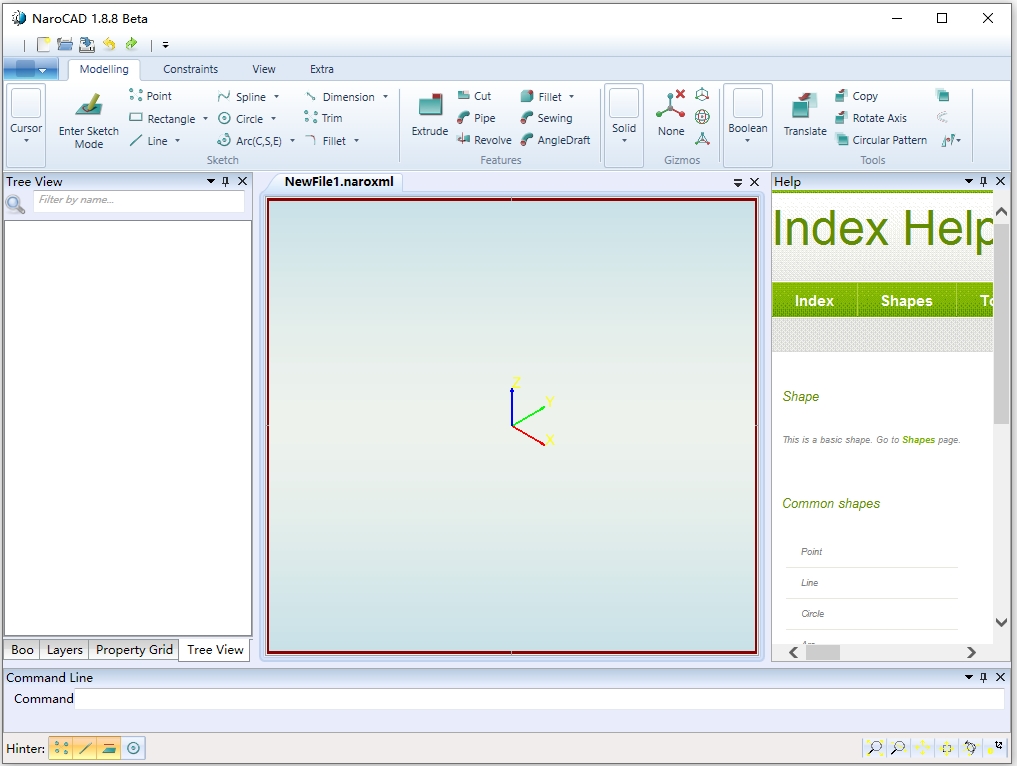Click the Rotate Axis tool
The image size is (1017, 766).
(x=870, y=118)
